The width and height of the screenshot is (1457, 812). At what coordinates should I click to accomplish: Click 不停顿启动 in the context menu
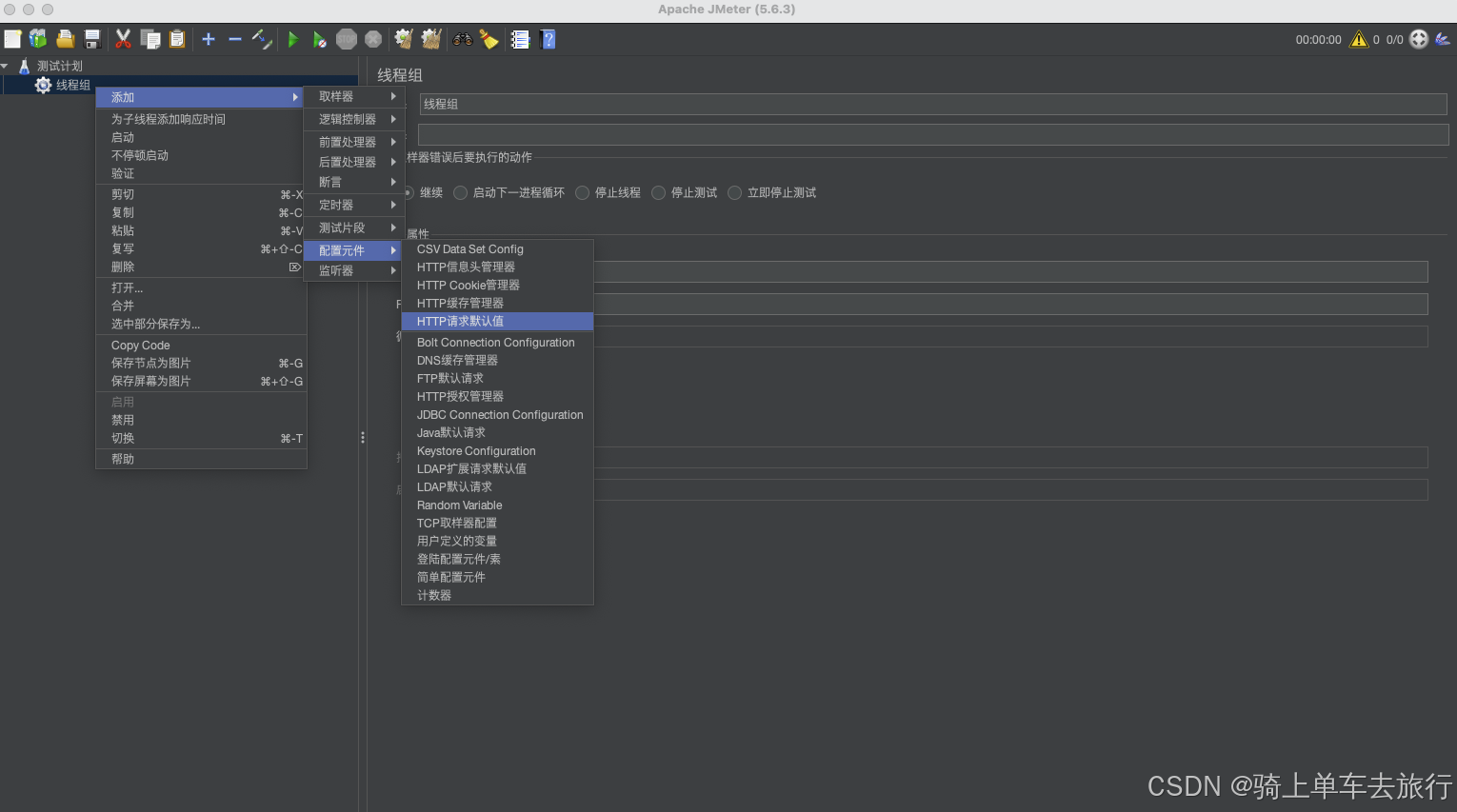[201, 155]
